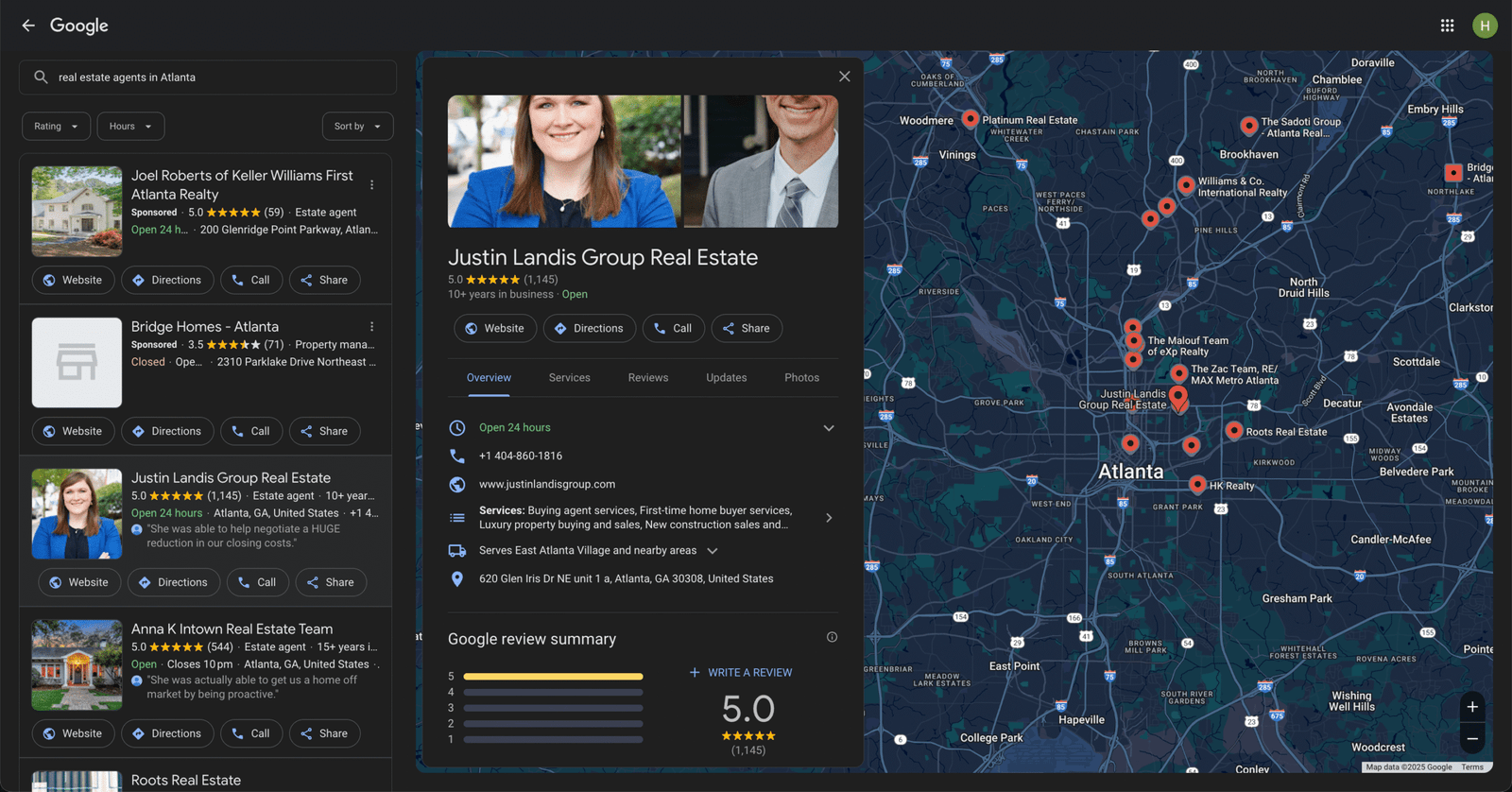This screenshot has height=792, width=1512.
Task: Call Anna K Intown Real Estate Team
Action: pos(251,734)
